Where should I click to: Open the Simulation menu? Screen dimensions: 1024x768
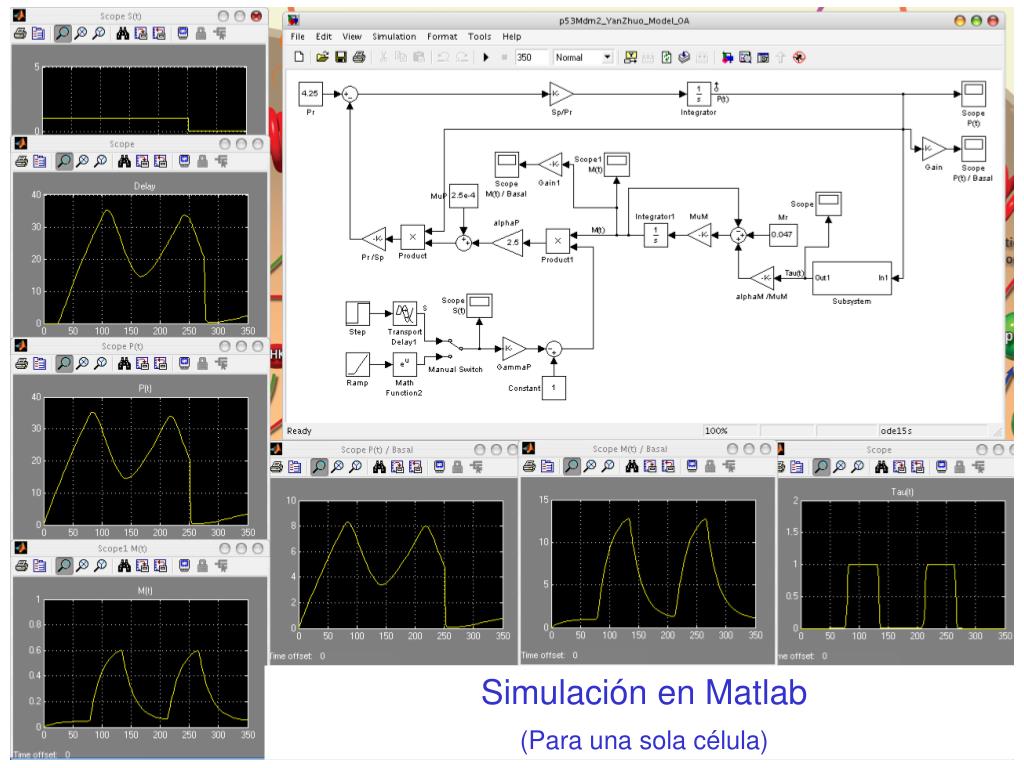click(394, 37)
